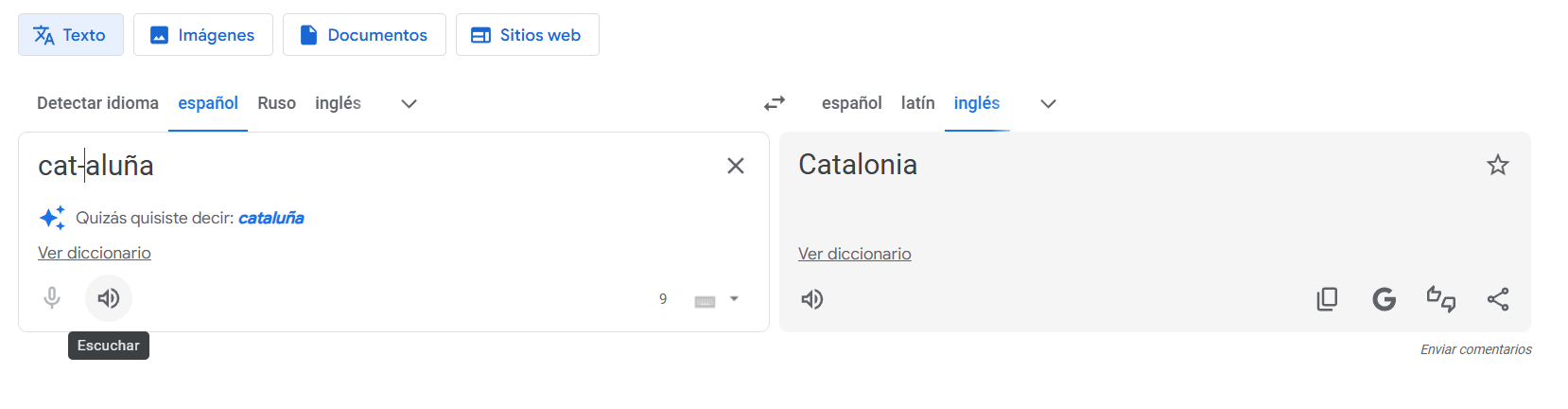1568x409 pixels.
Task: Select latín as target language
Action: coord(917,103)
